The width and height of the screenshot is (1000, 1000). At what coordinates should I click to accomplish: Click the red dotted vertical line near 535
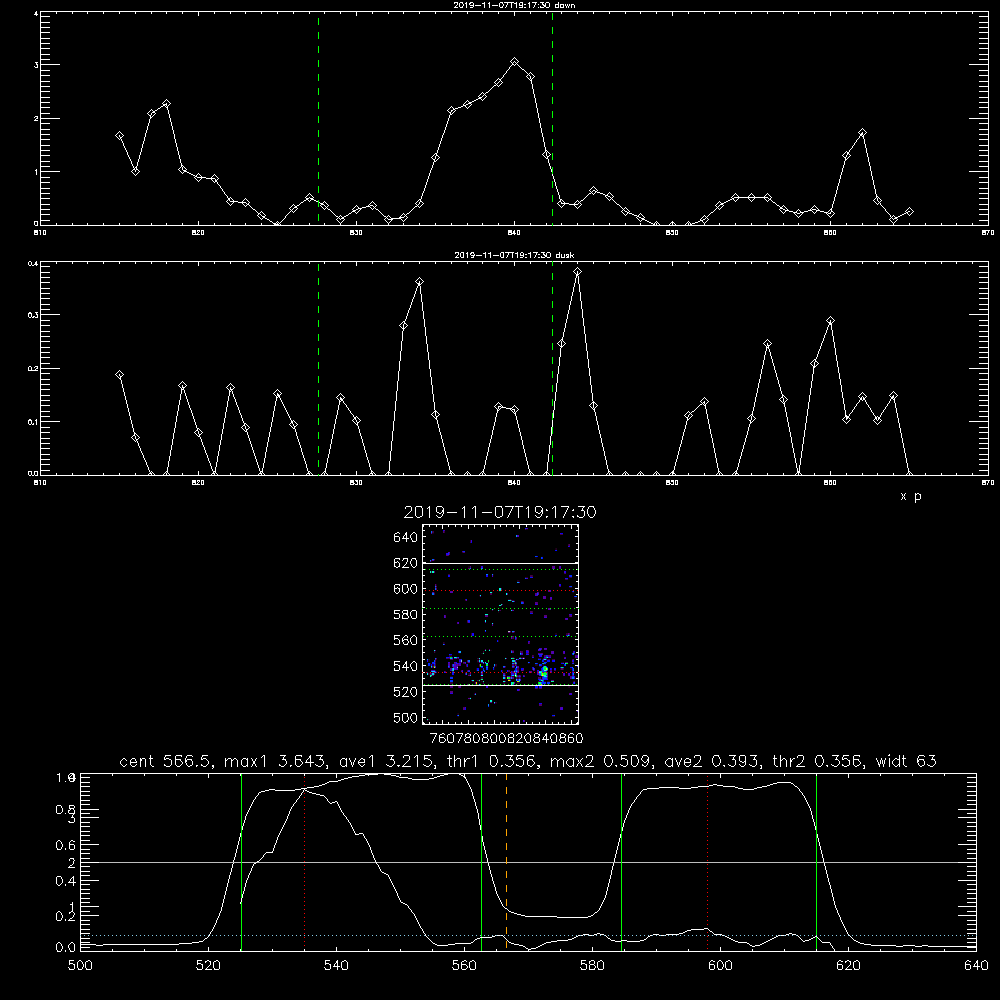click(x=305, y=862)
